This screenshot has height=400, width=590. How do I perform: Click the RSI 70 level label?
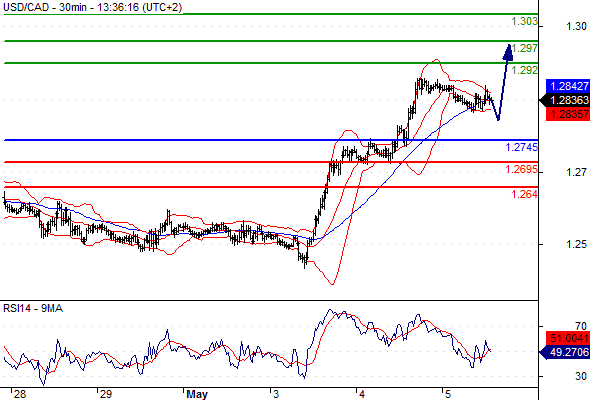(x=581, y=326)
